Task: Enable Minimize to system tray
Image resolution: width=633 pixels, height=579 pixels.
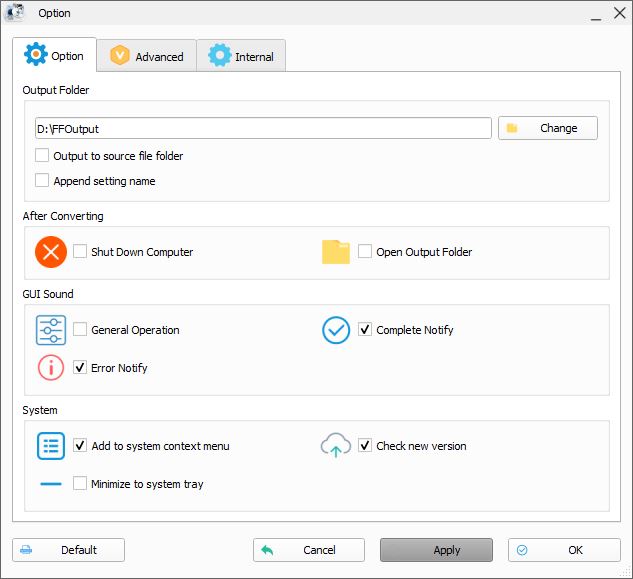Action: pyautogui.click(x=80, y=483)
